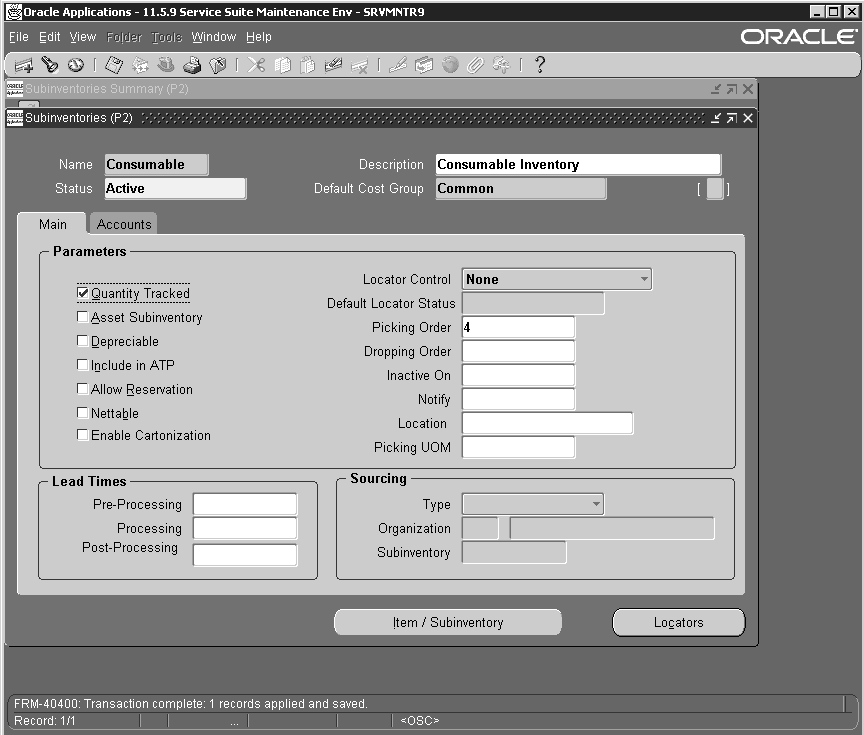
Task: Click the Switch Responsibilities hat icon
Action: (x=166, y=65)
